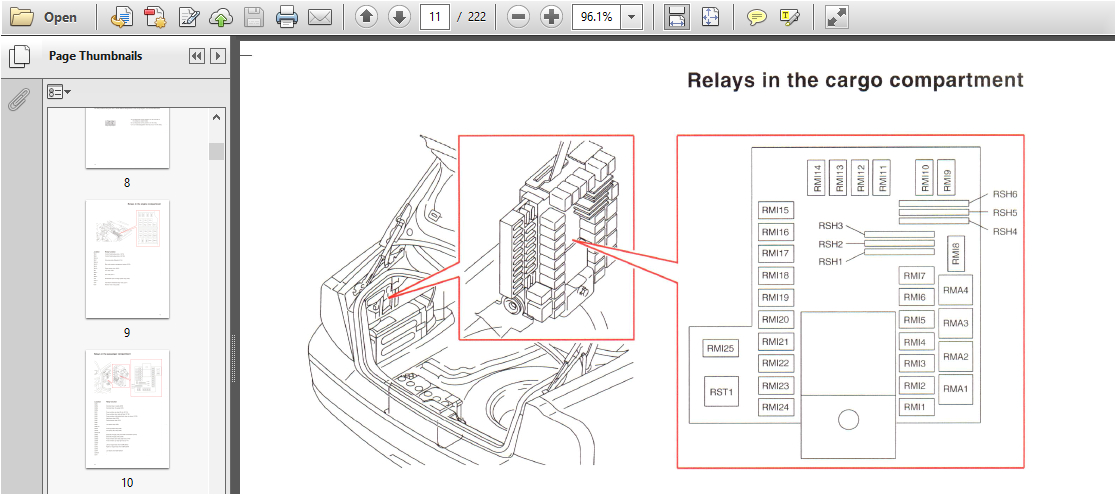Zoom out with the minus button
The height and width of the screenshot is (495, 1116).
(517, 17)
